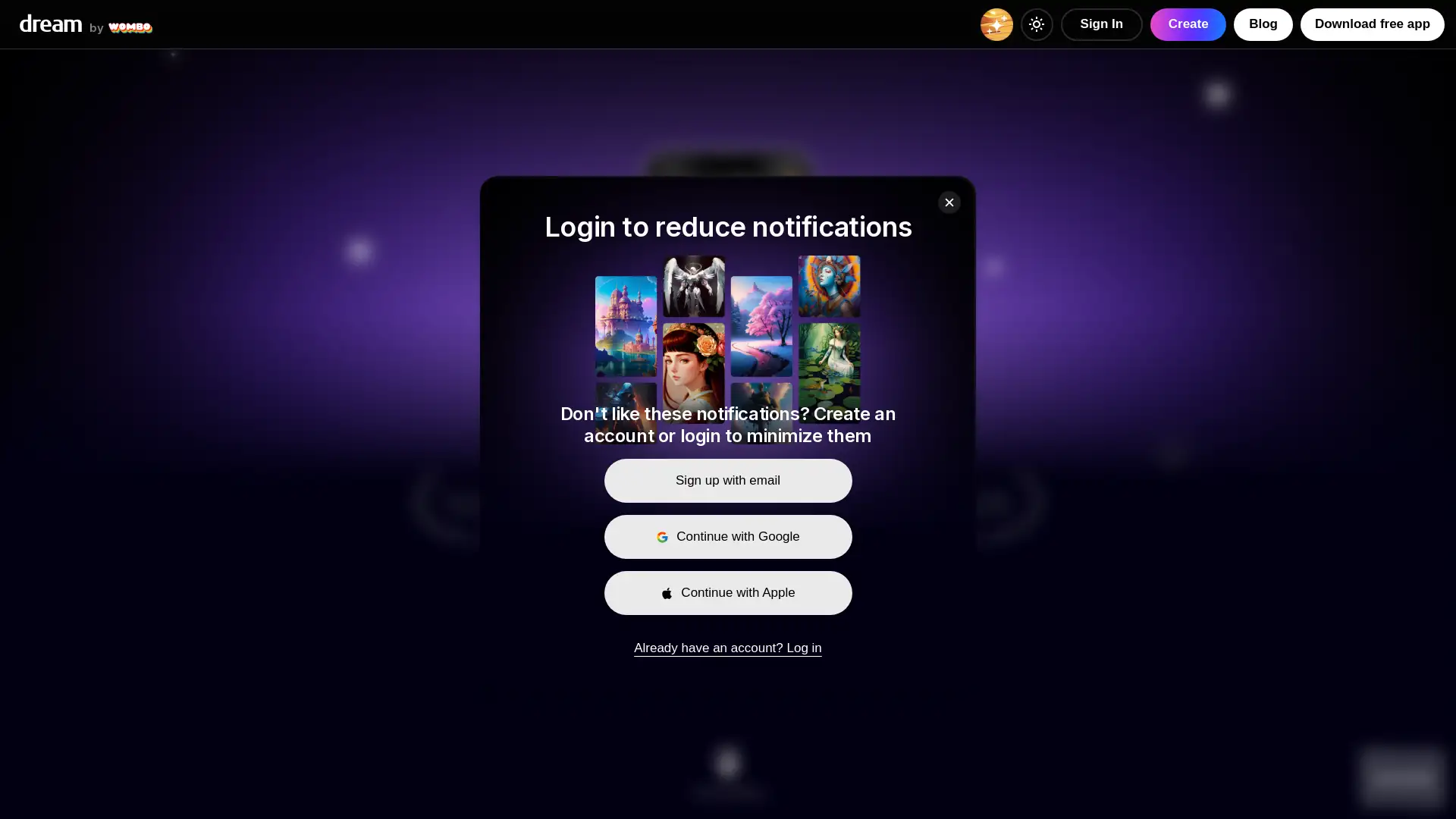The image size is (1456, 819).
Task: Sign up with email option
Action: coord(728,481)
